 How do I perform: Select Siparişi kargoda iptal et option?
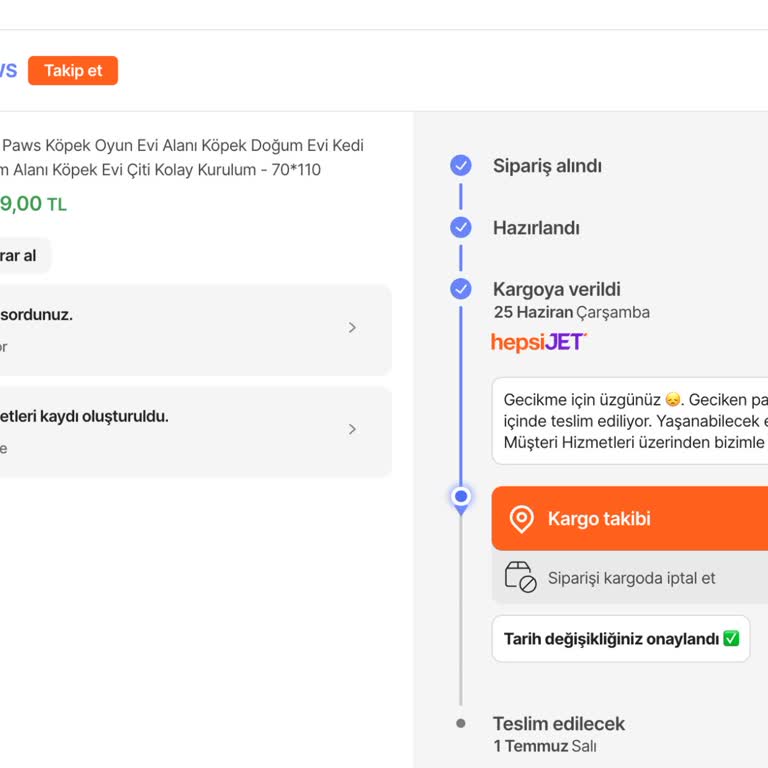point(632,578)
